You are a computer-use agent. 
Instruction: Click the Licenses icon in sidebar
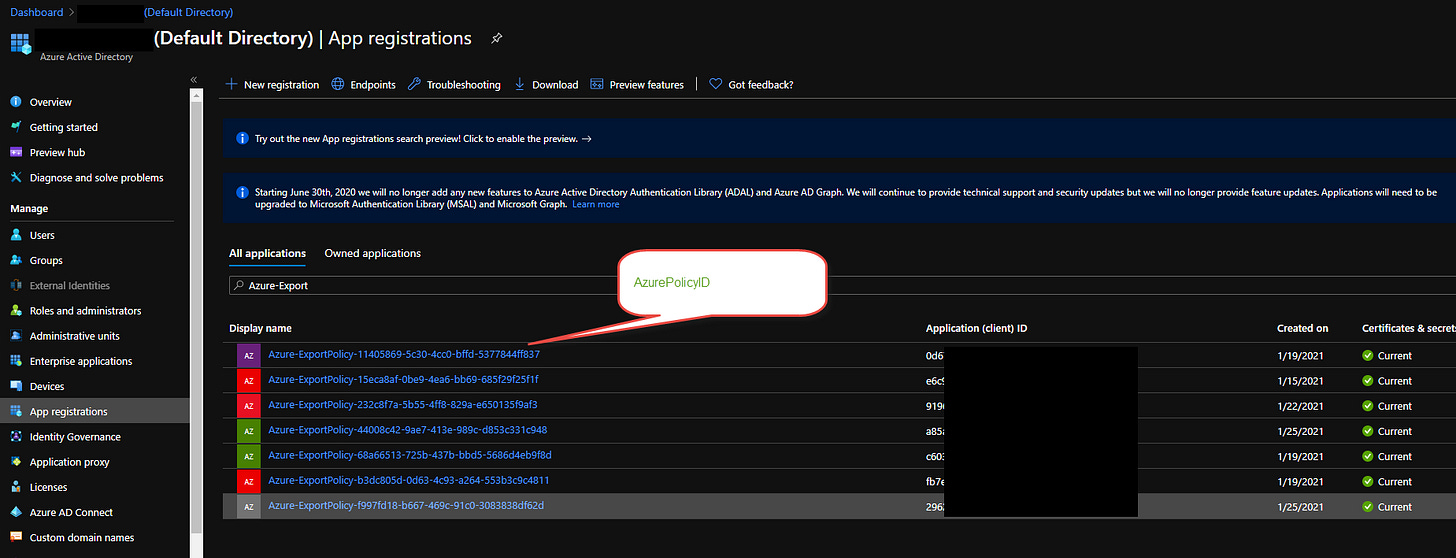click(x=16, y=487)
